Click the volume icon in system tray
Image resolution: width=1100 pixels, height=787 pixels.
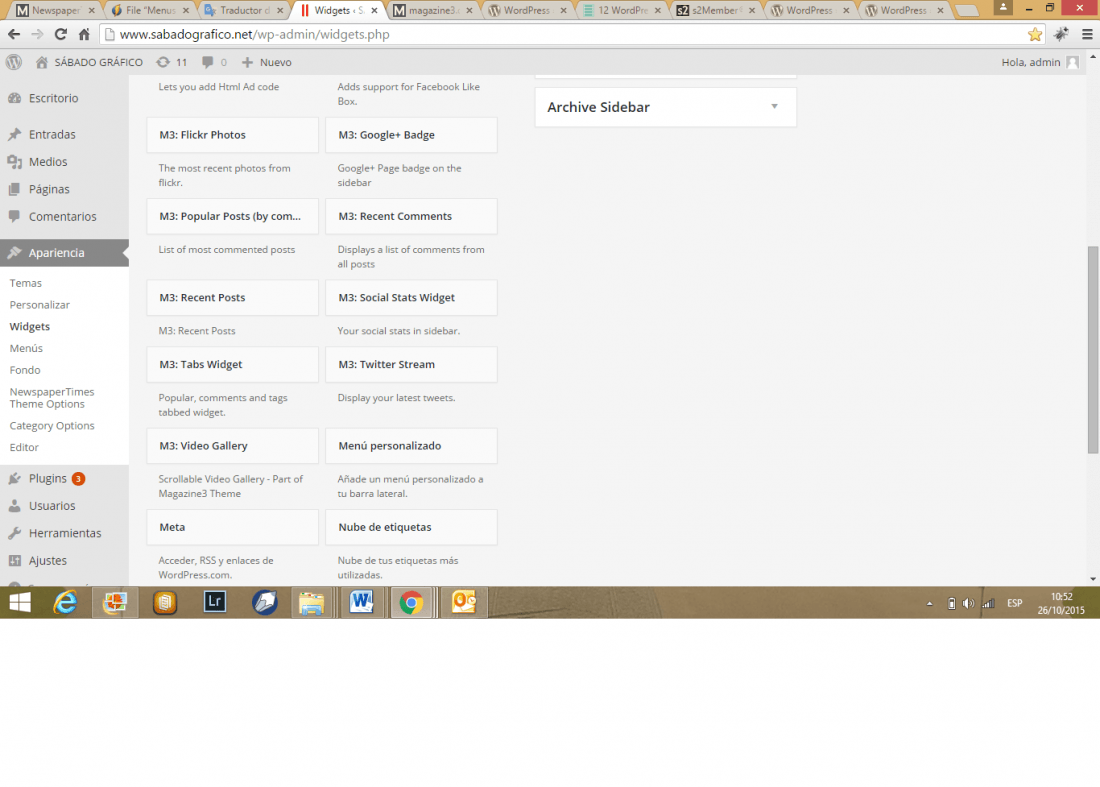968,603
